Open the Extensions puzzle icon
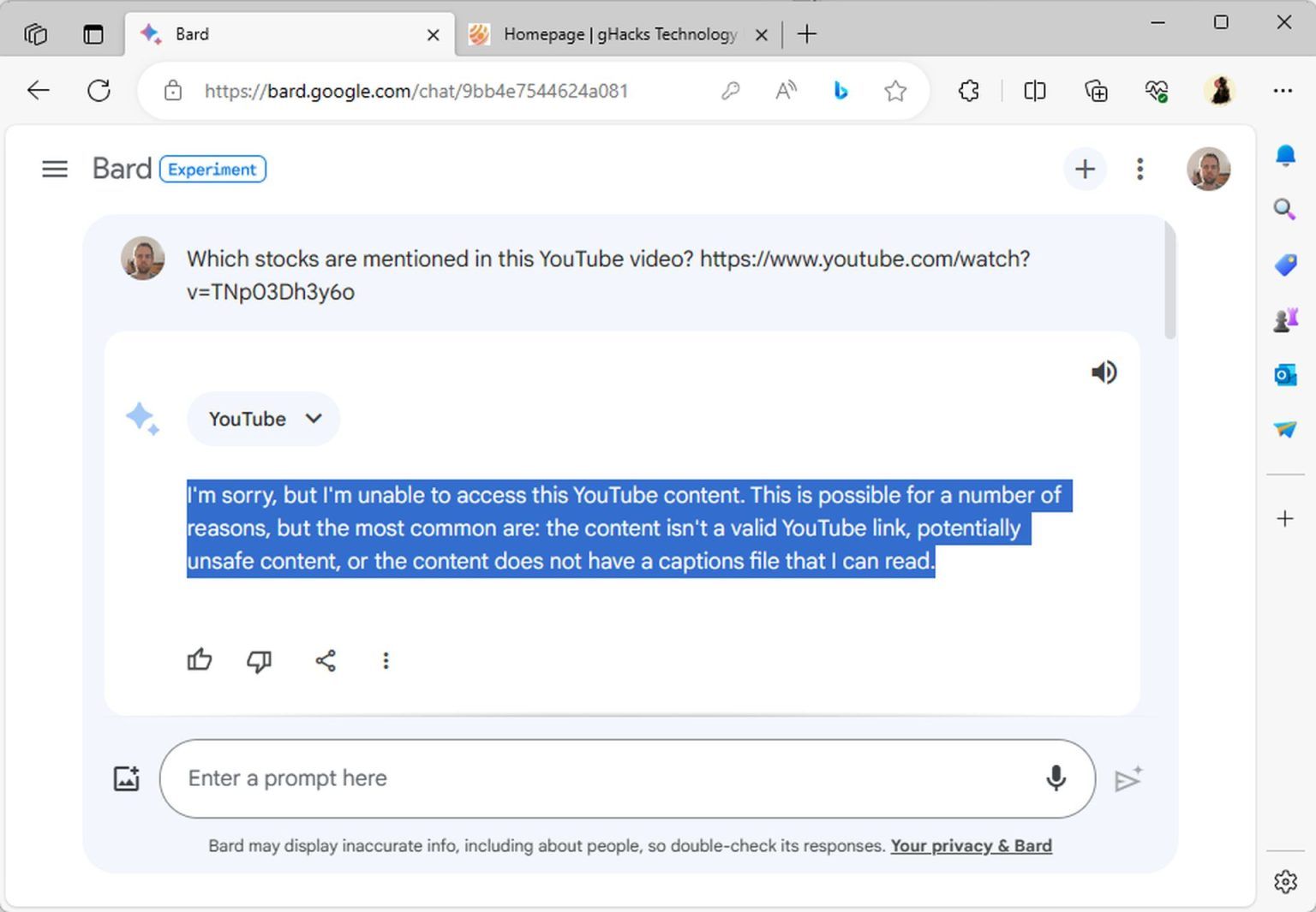This screenshot has width=1316, height=912. coord(969,90)
